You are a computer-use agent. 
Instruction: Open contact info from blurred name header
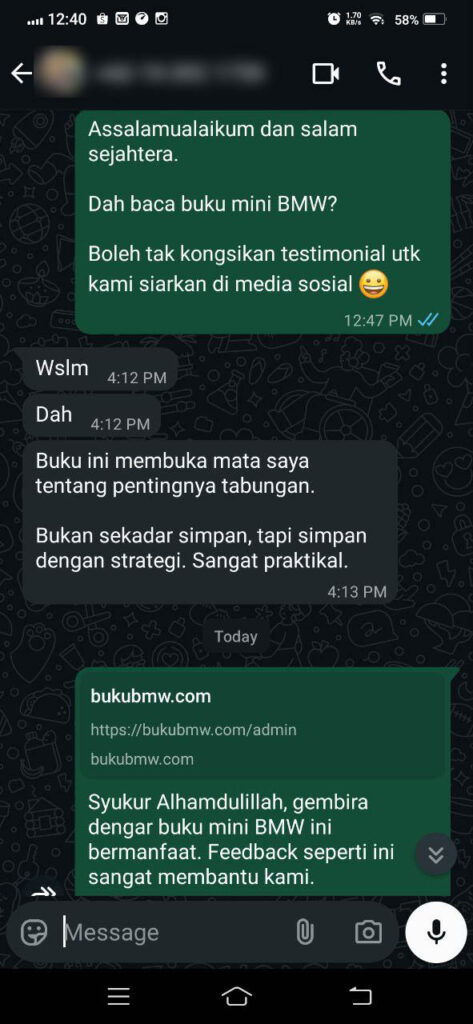pyautogui.click(x=180, y=74)
